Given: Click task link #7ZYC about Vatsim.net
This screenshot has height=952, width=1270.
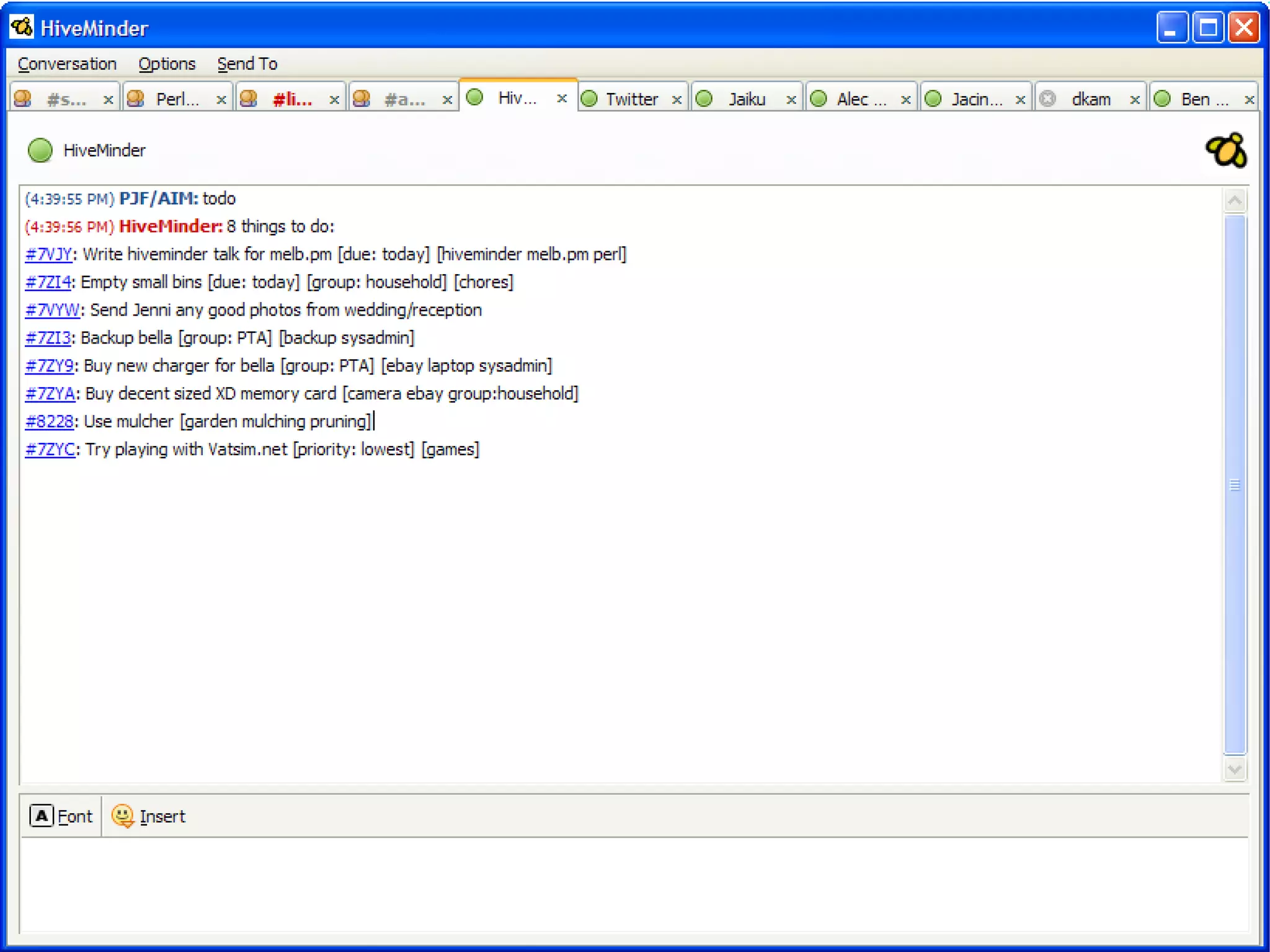Looking at the screenshot, I should [50, 450].
